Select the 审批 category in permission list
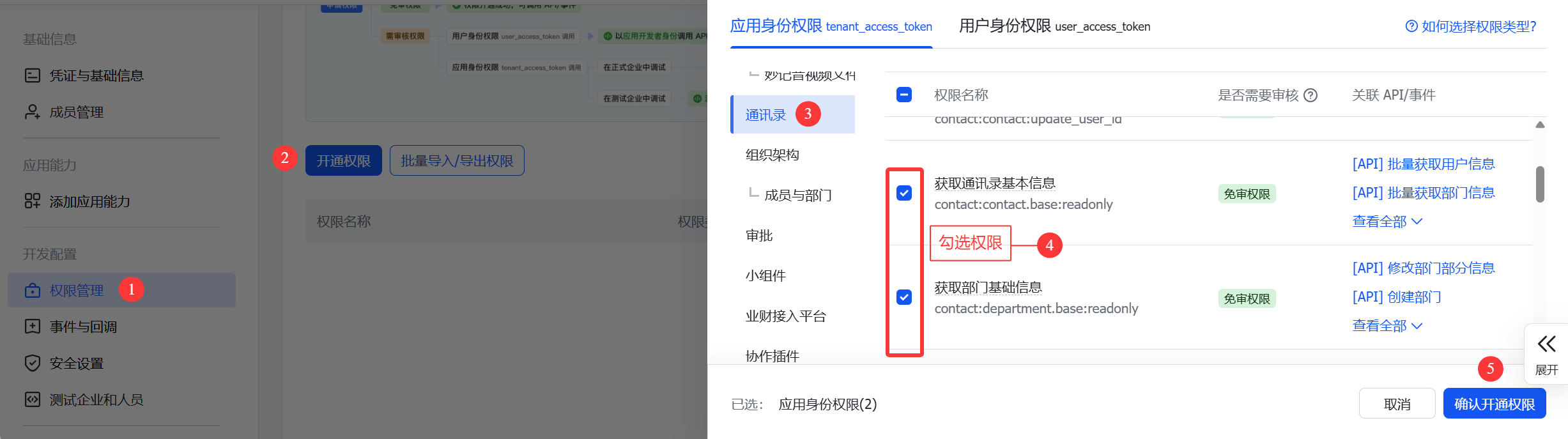The width and height of the screenshot is (1568, 439). (x=759, y=236)
